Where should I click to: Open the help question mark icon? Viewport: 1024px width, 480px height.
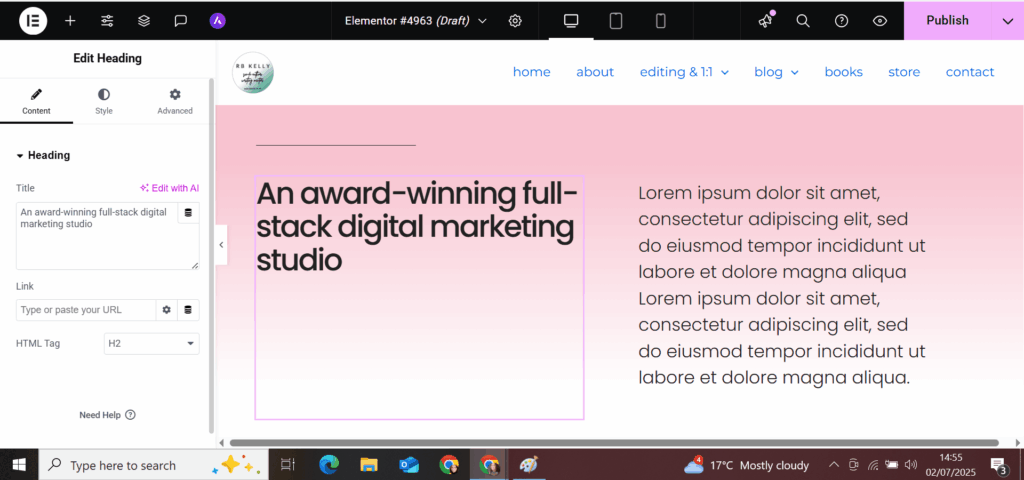tap(841, 21)
